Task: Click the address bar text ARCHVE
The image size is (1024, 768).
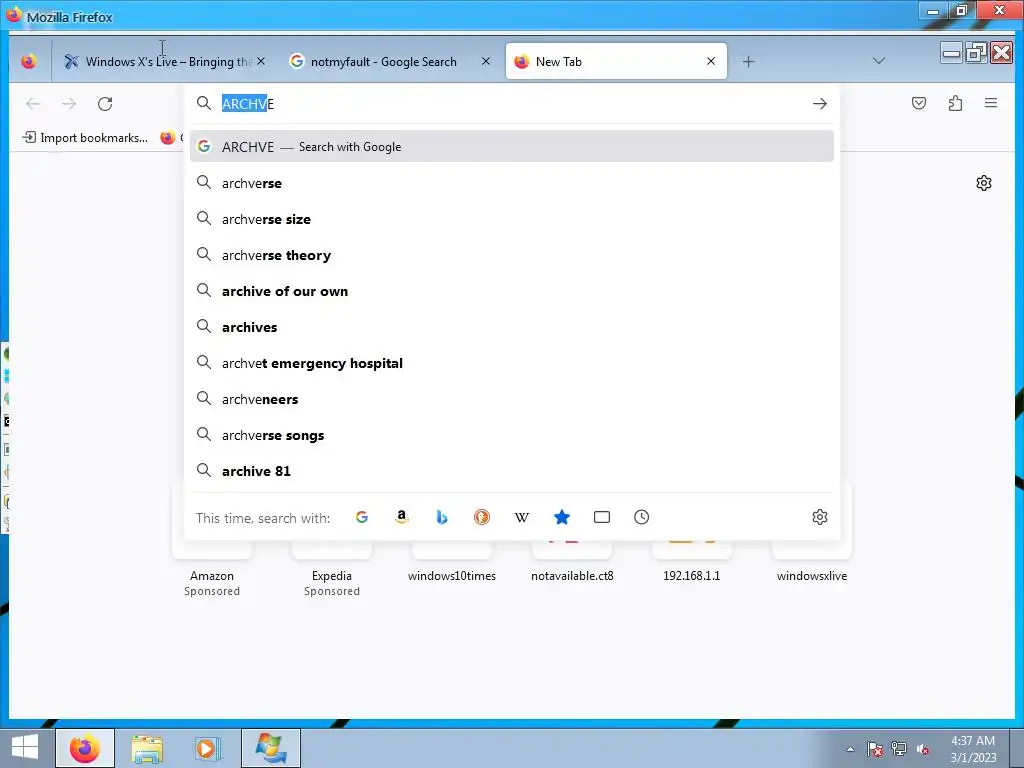Action: click(248, 104)
